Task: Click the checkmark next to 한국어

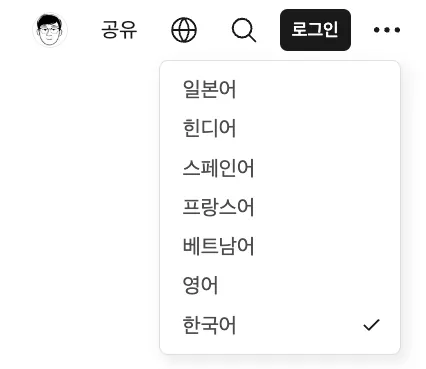Action: click(x=371, y=325)
